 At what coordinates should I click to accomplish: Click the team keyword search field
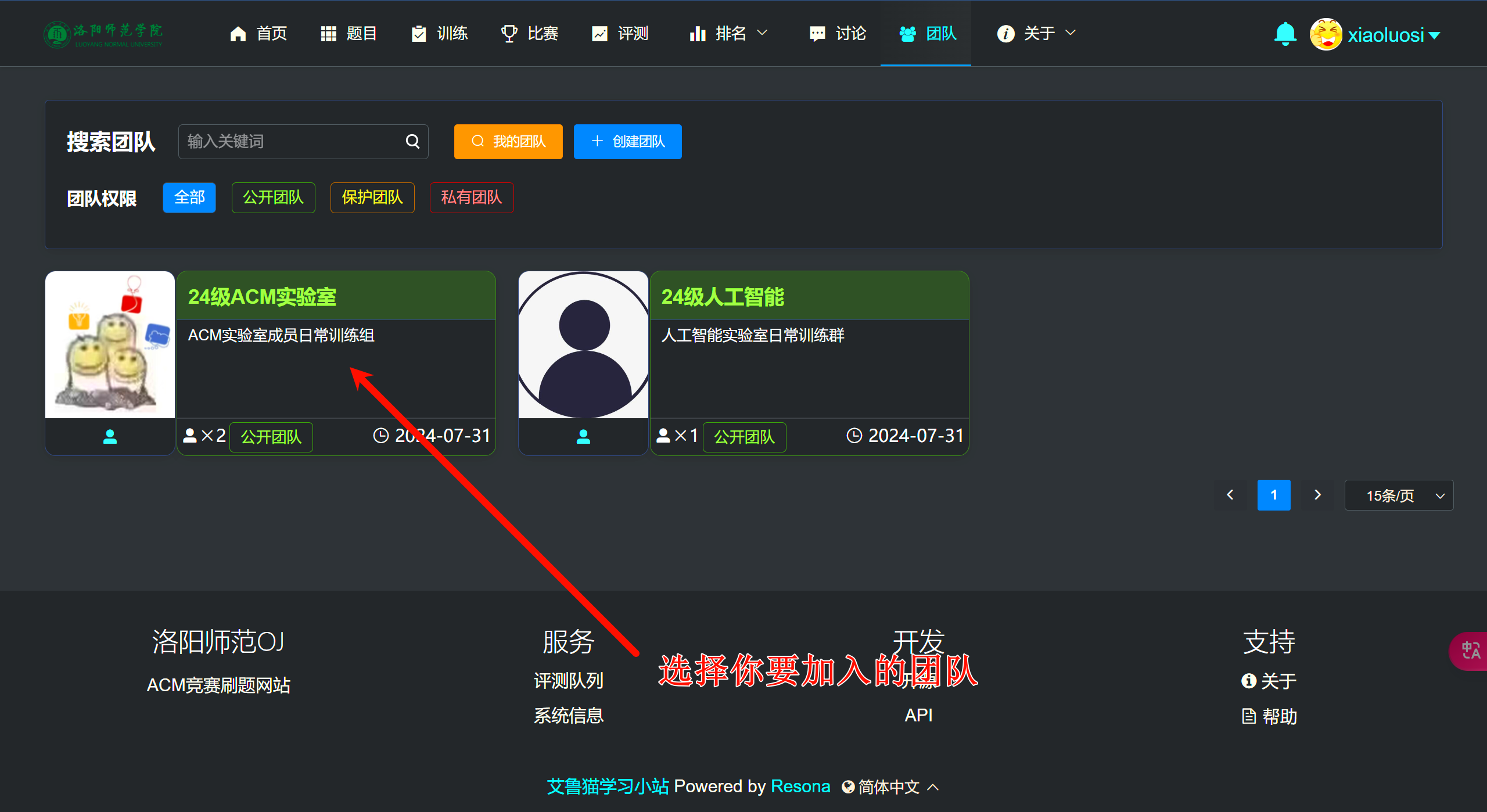(290, 141)
